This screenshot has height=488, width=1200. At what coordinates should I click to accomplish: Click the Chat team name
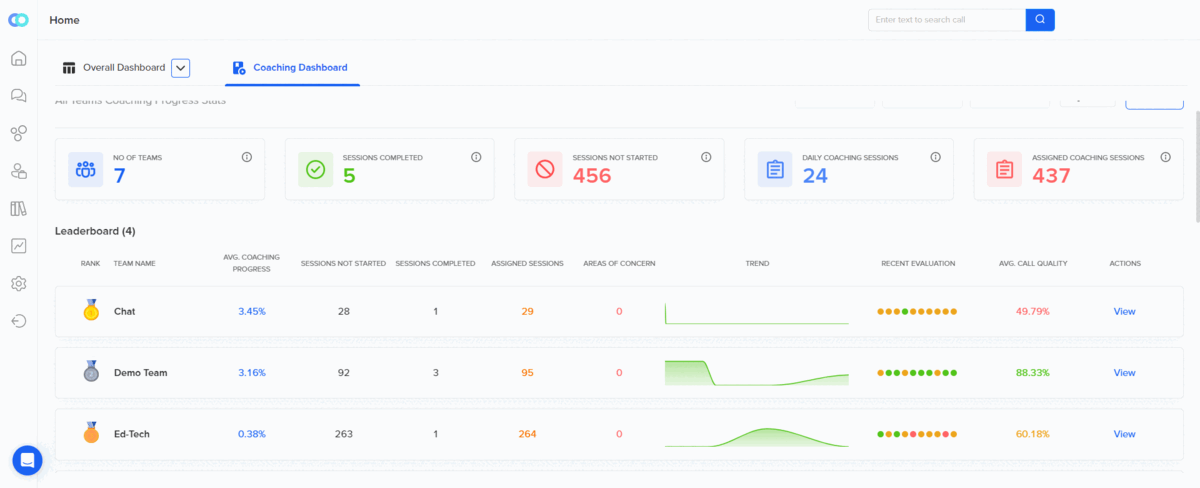pyautogui.click(x=124, y=312)
